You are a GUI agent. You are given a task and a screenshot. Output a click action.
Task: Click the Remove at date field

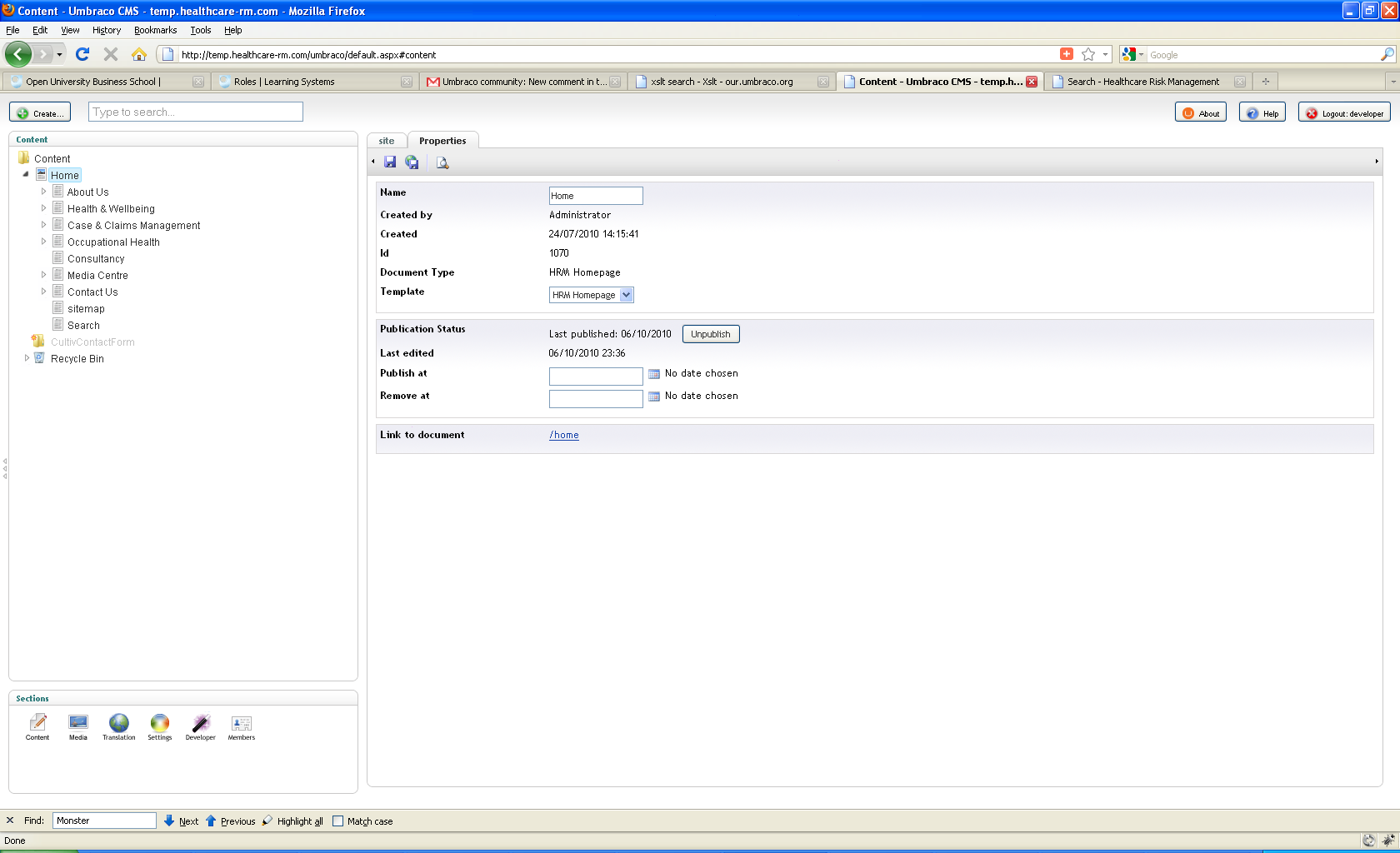596,399
